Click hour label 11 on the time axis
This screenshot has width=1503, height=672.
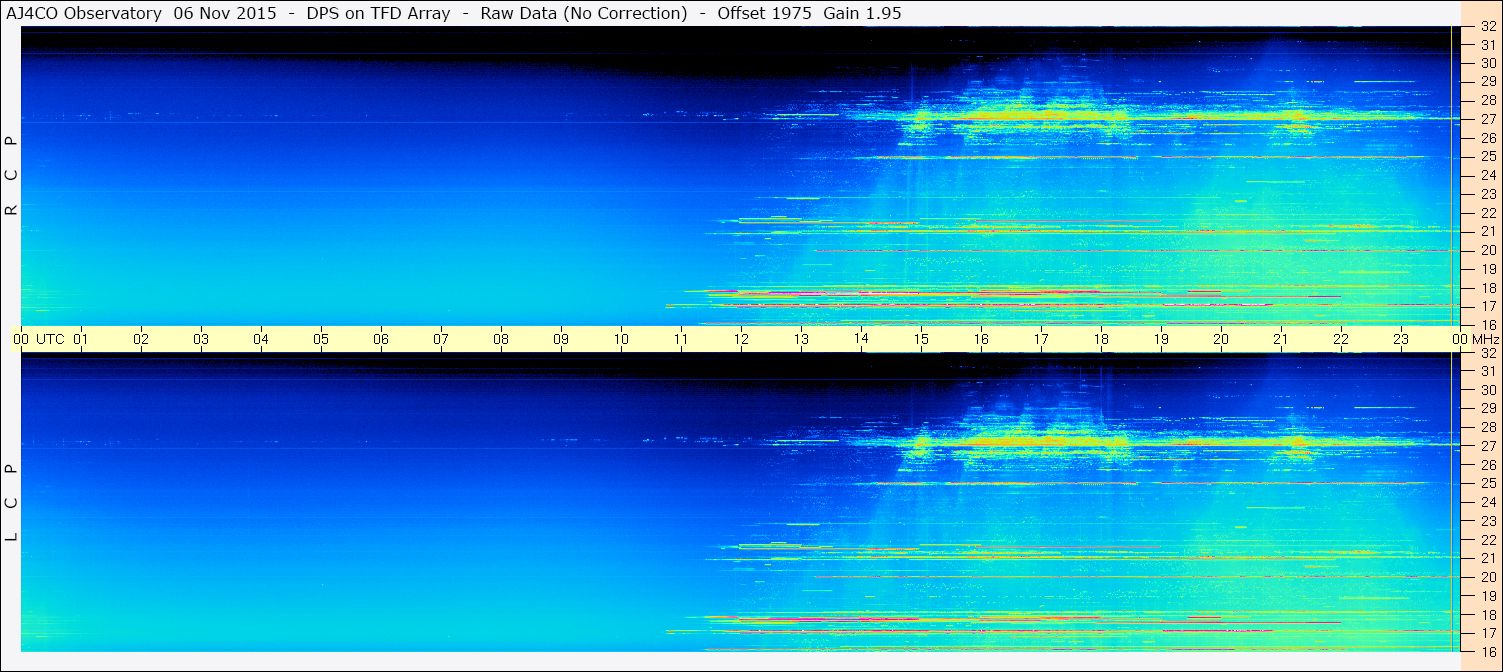[x=681, y=339]
